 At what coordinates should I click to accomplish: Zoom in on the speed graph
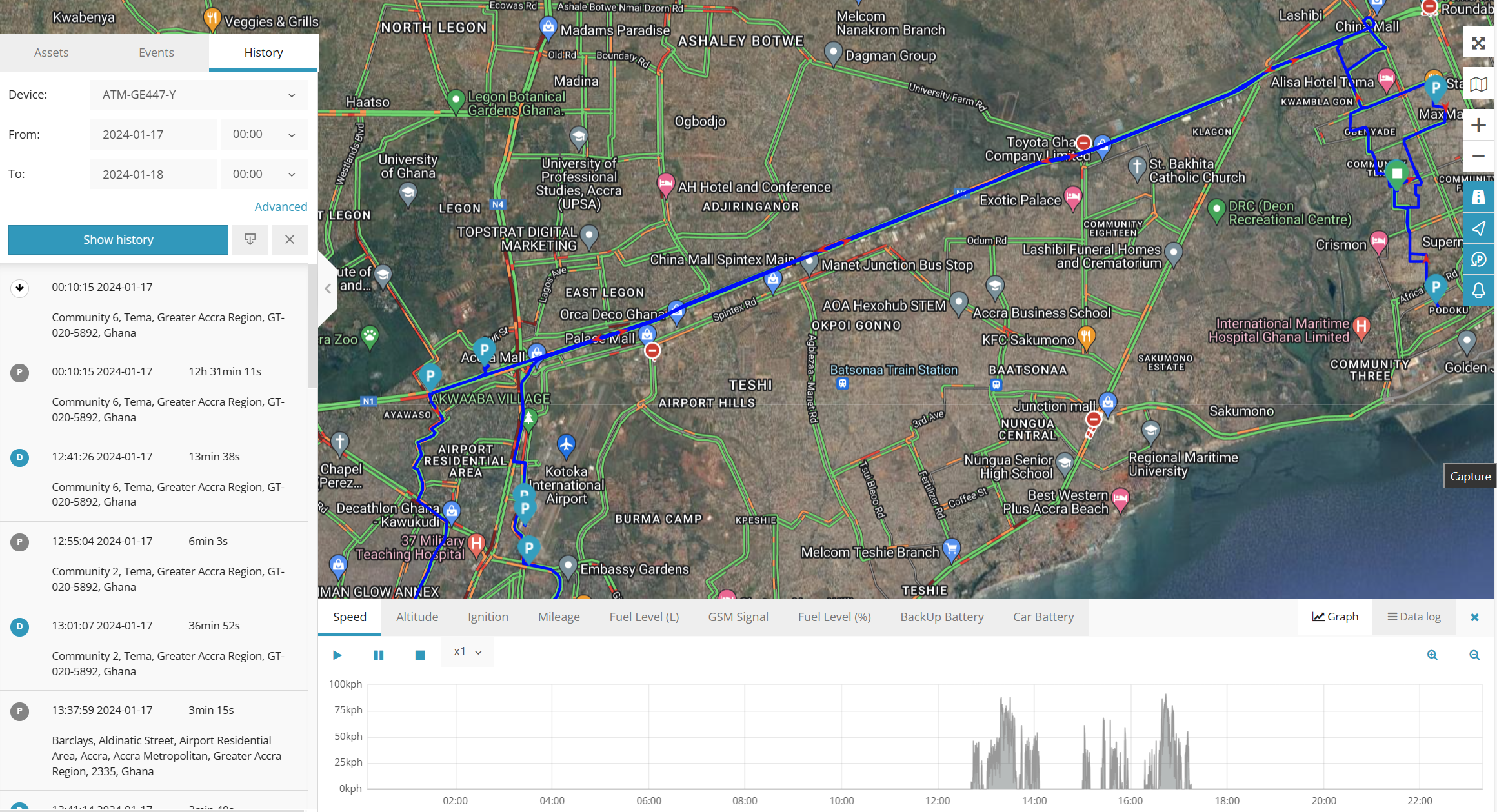(1432, 655)
